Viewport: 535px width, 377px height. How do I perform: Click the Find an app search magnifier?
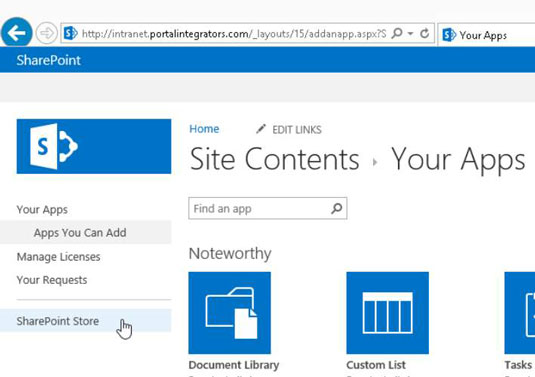336,208
